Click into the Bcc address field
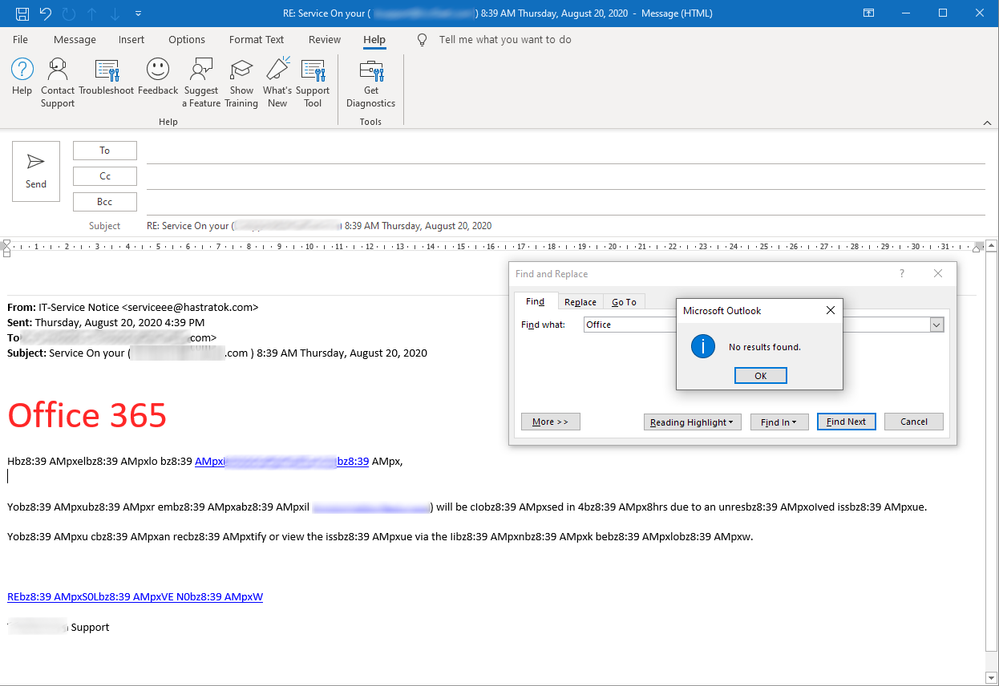Screen dimensions: 999x686 click(566, 203)
